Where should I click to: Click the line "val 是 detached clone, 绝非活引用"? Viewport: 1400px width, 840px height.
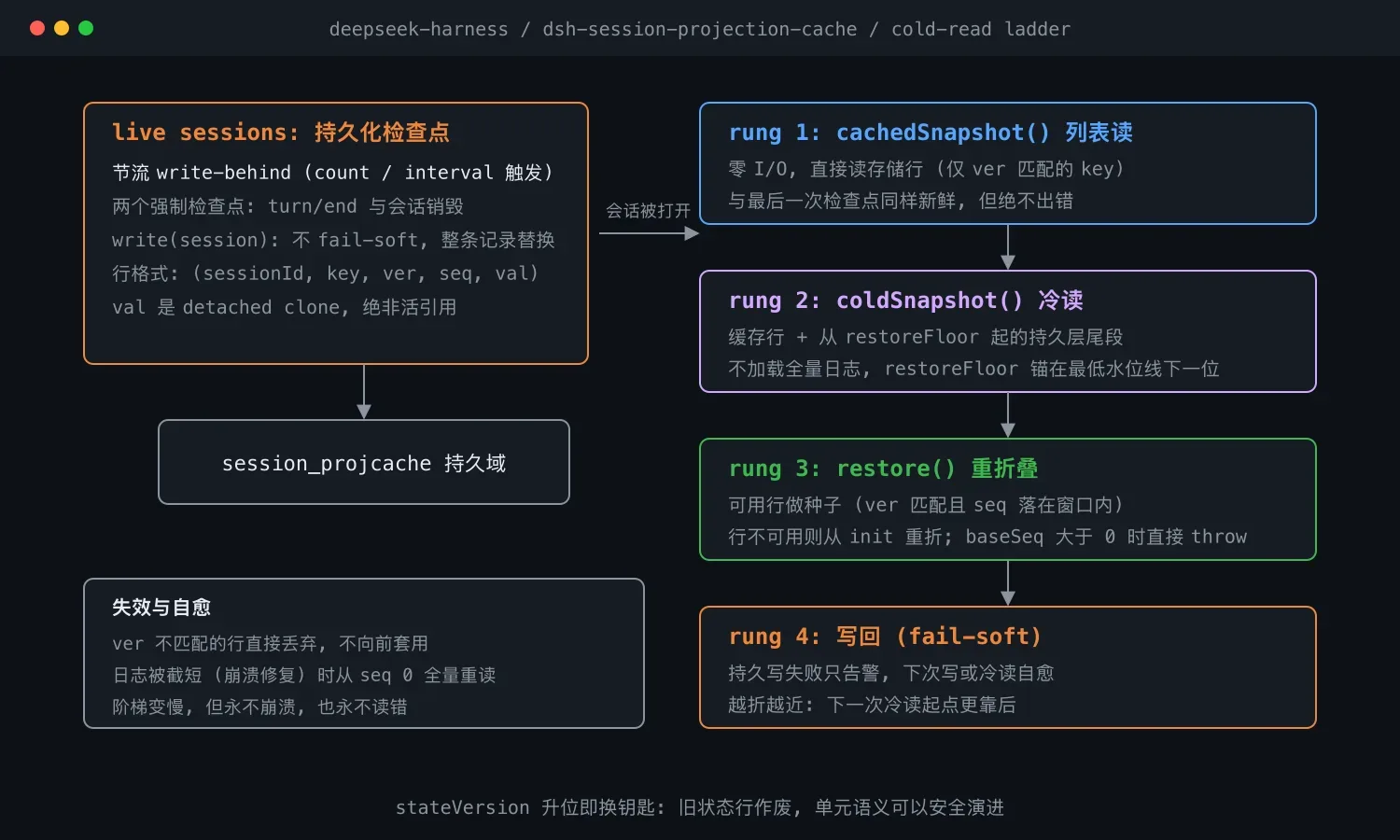click(x=285, y=307)
